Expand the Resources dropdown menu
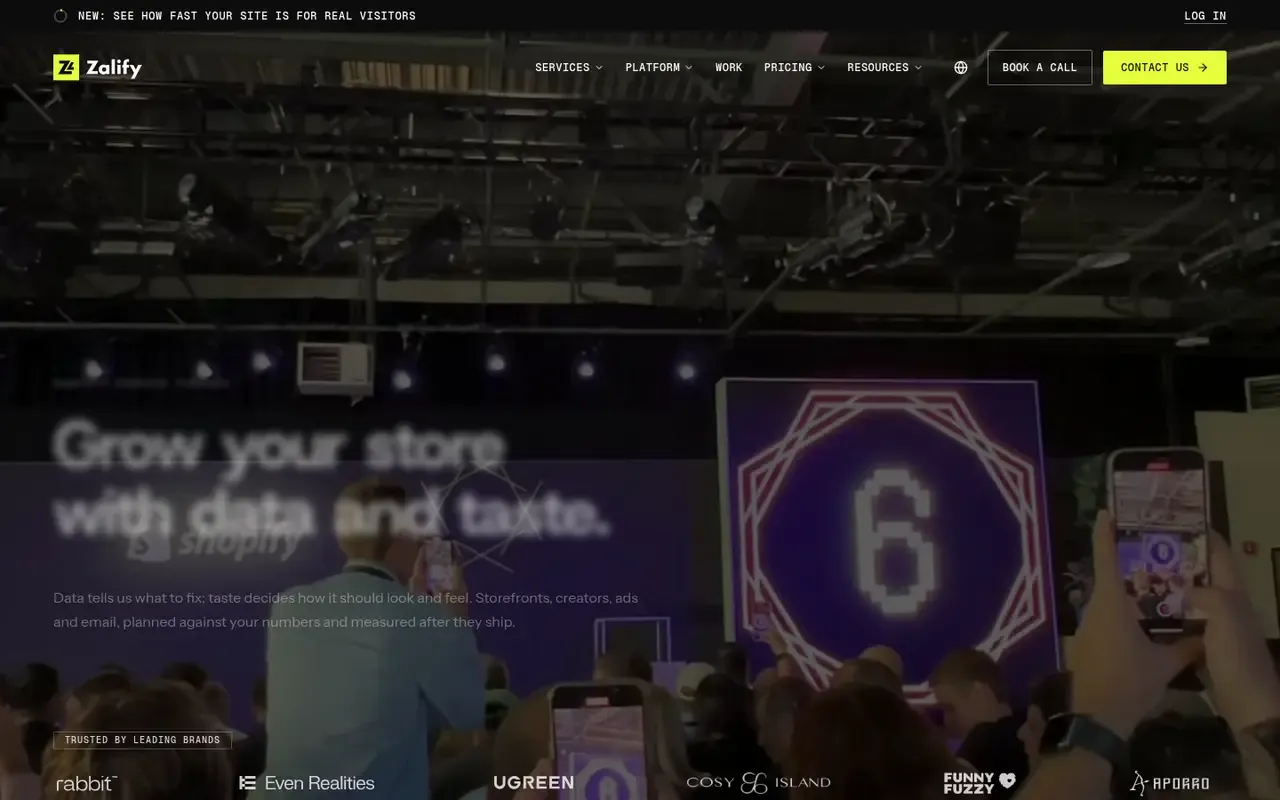 (x=885, y=67)
